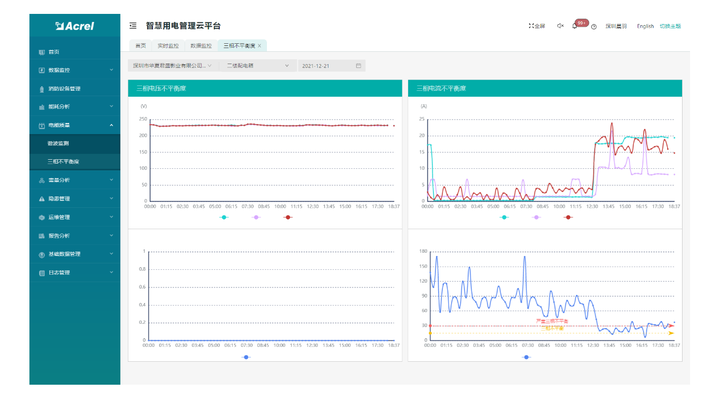Click the 切换主题 theme switch link

point(670,26)
